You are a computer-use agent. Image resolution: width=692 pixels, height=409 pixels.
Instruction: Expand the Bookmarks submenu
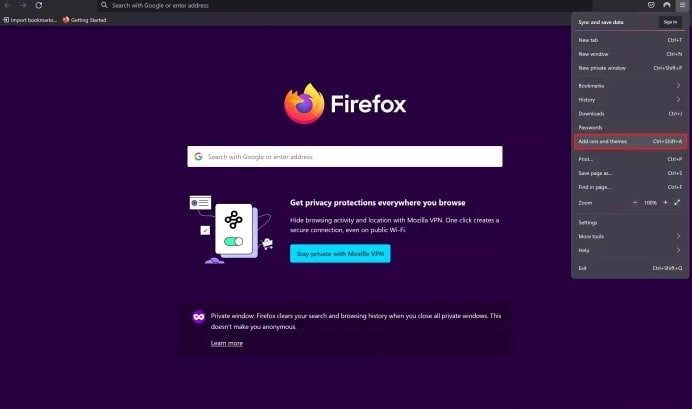(x=630, y=86)
